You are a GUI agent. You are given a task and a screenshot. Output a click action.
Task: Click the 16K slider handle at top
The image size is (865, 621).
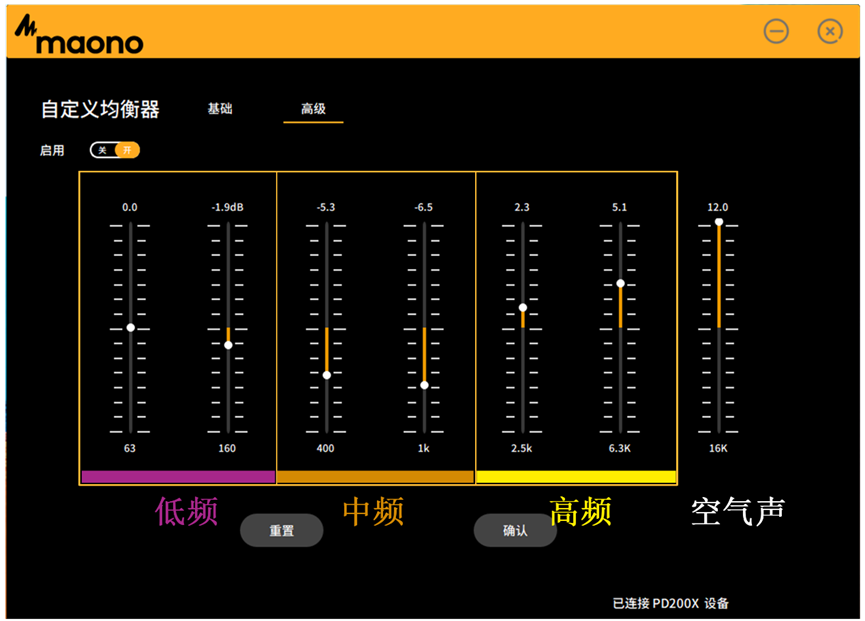pos(718,222)
